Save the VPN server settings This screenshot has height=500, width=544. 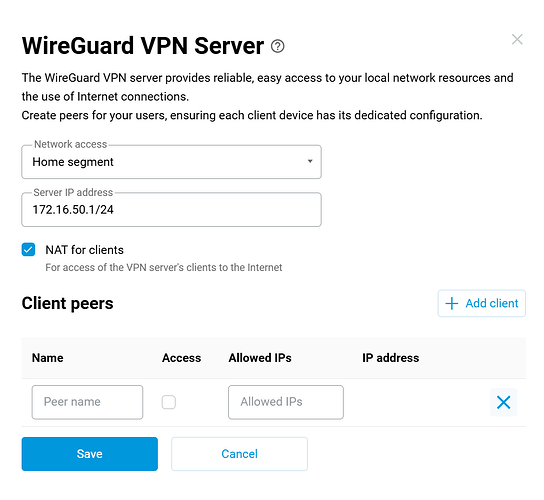point(90,454)
